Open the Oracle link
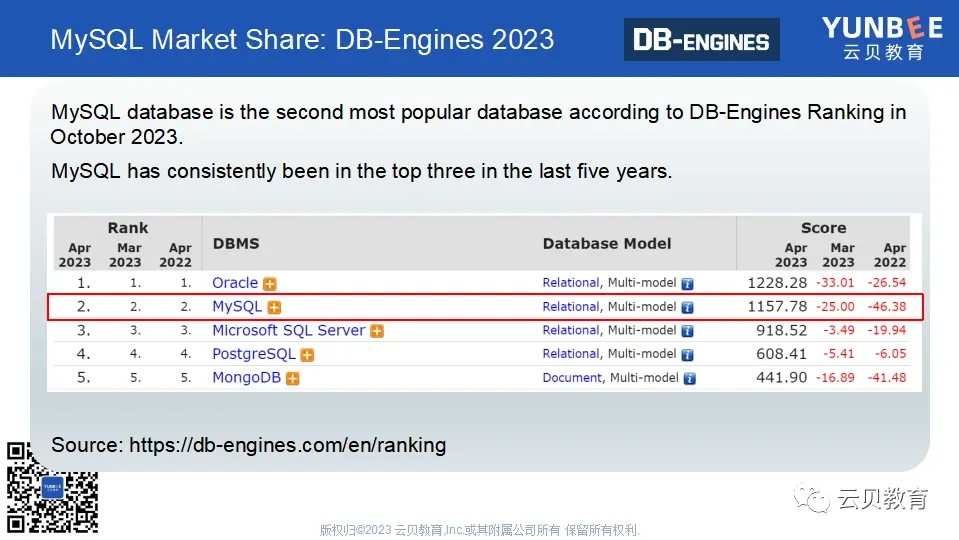The width and height of the screenshot is (959, 540). pyautogui.click(x=235, y=283)
